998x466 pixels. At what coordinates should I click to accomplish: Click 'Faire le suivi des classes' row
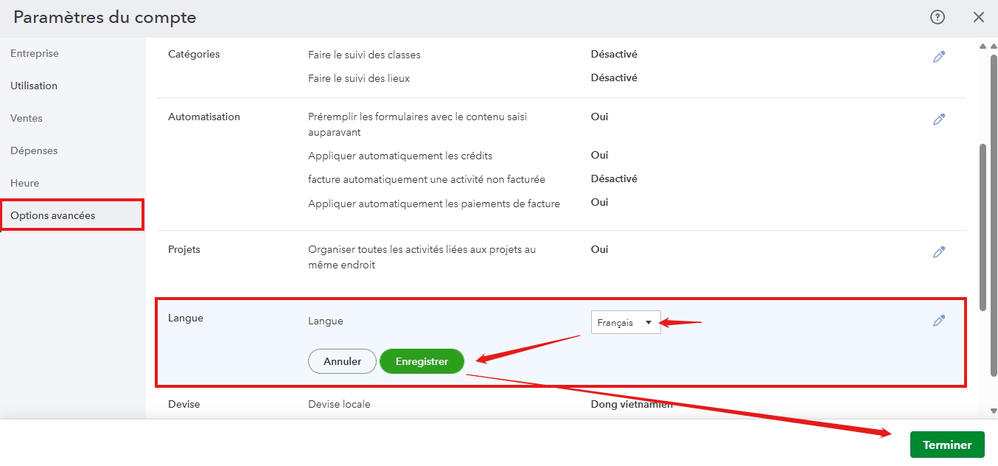364,55
